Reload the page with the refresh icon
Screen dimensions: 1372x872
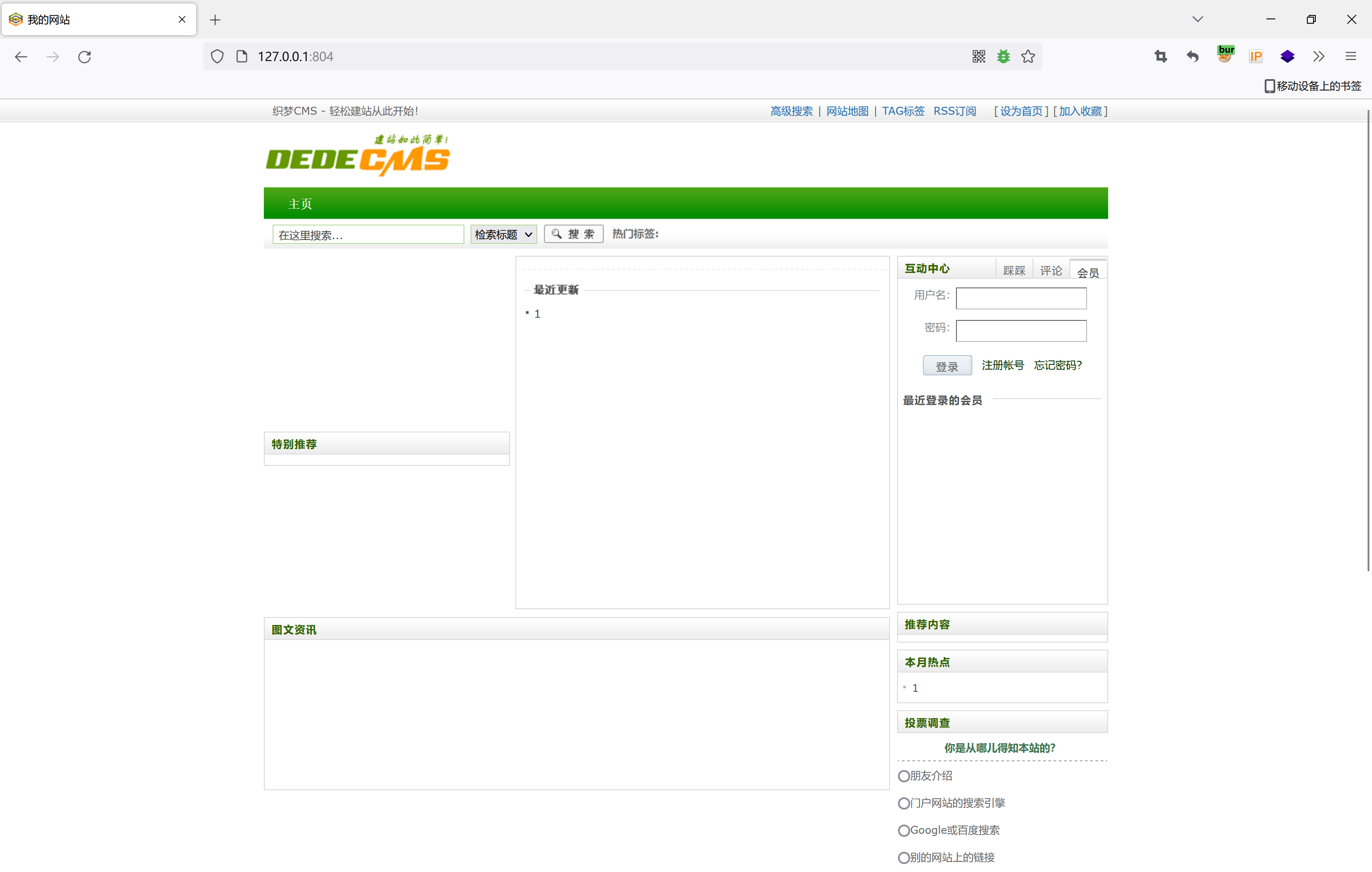click(84, 57)
